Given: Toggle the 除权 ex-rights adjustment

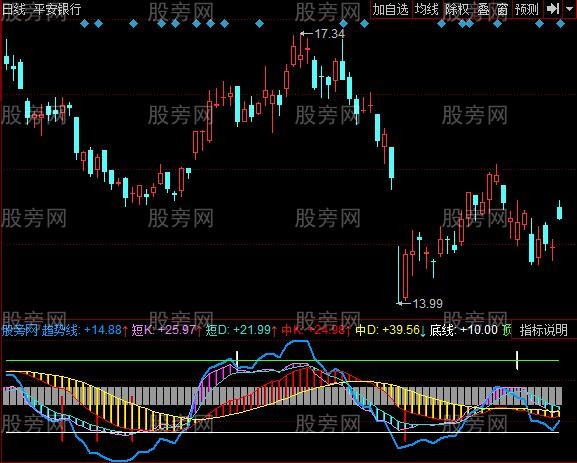Looking at the screenshot, I should point(457,9).
